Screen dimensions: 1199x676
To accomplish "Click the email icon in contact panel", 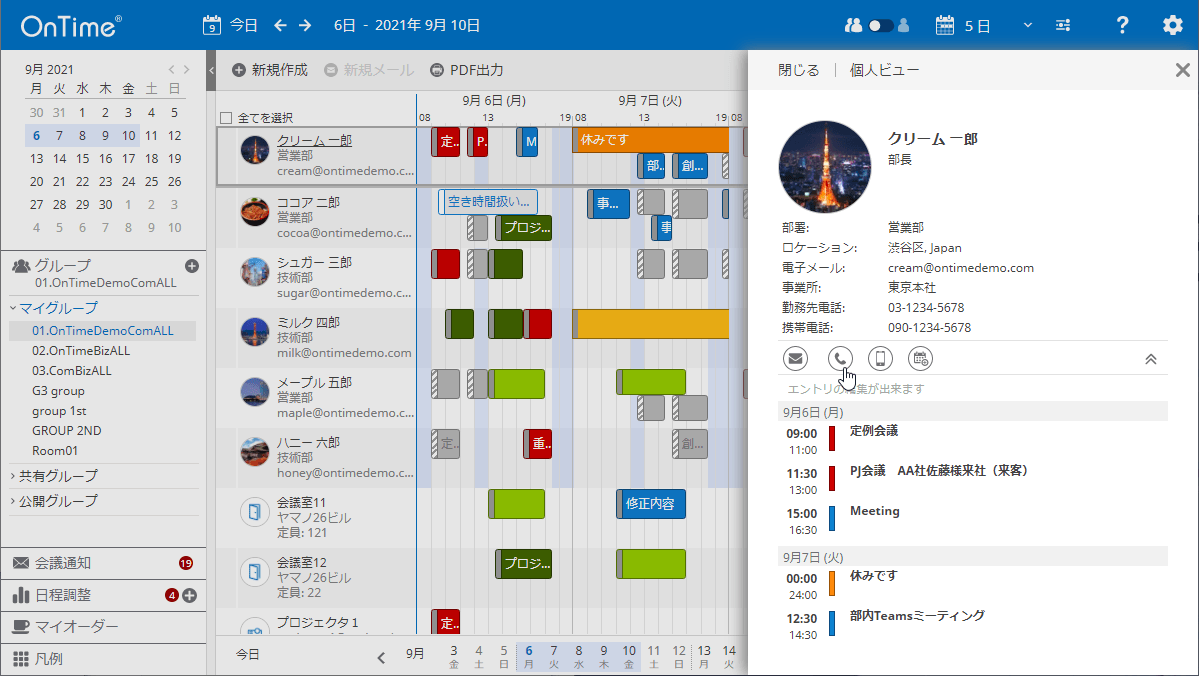I will (795, 358).
